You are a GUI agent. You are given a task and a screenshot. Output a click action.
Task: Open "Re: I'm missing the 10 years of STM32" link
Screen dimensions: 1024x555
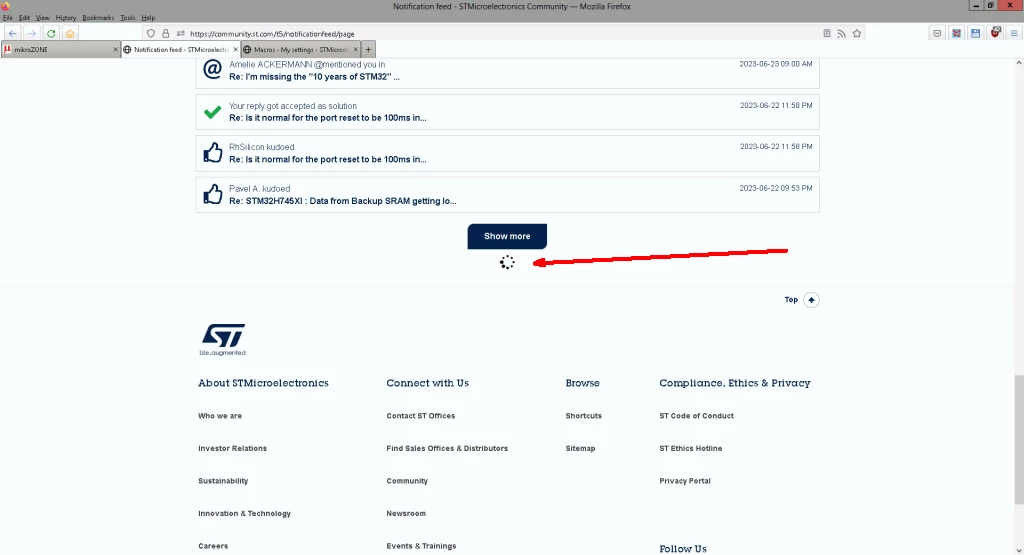314,77
